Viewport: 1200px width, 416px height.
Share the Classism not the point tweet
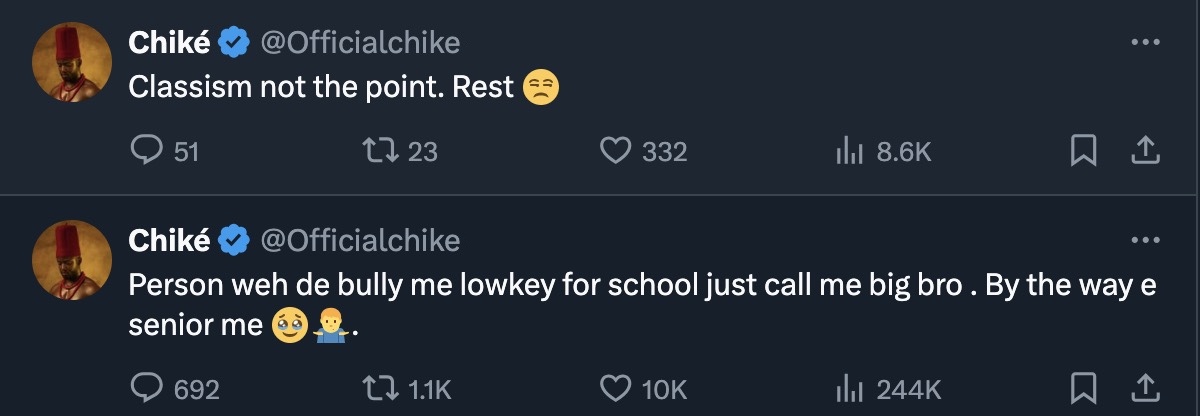click(1144, 151)
